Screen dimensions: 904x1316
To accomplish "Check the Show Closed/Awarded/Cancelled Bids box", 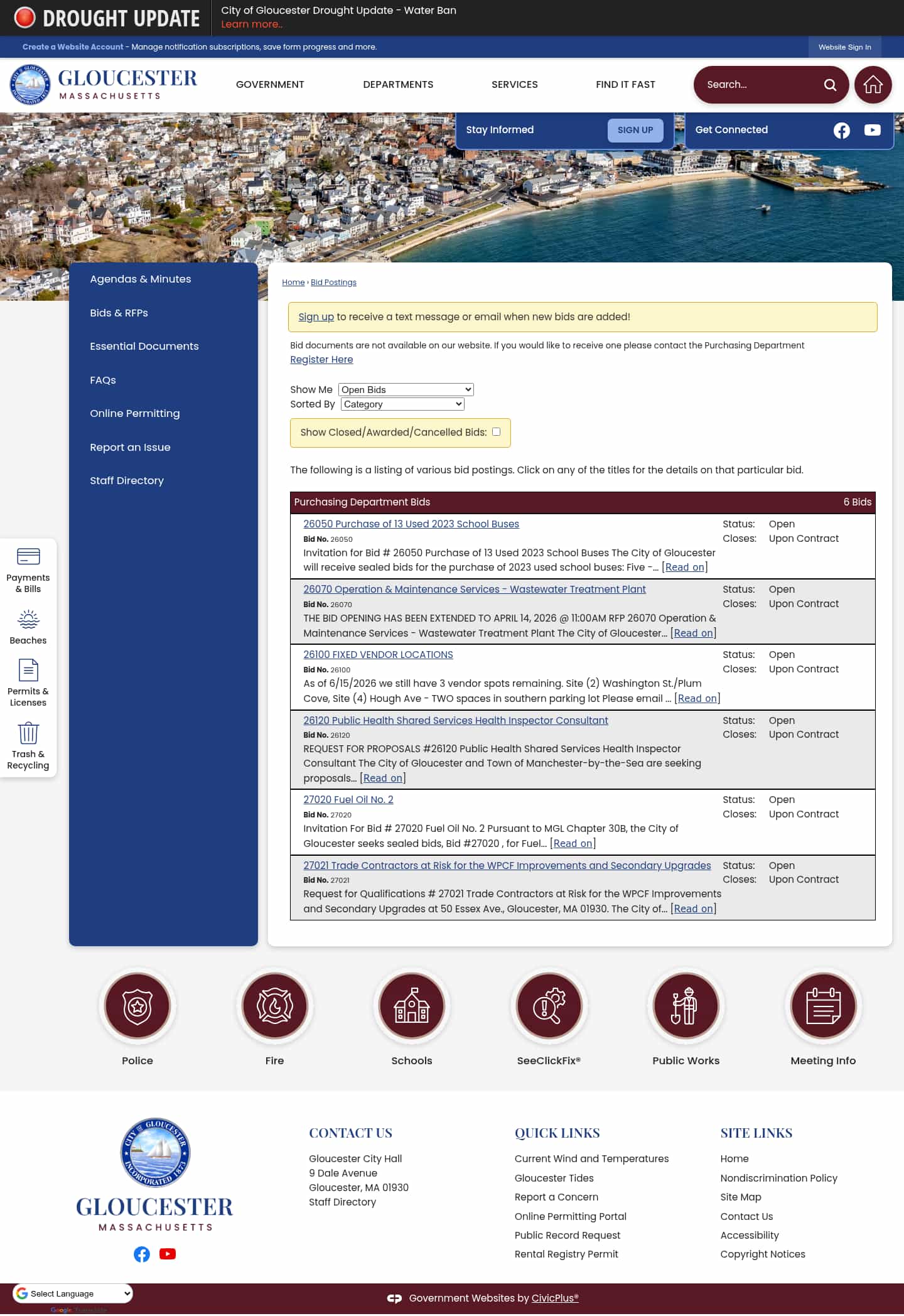I will (496, 432).
